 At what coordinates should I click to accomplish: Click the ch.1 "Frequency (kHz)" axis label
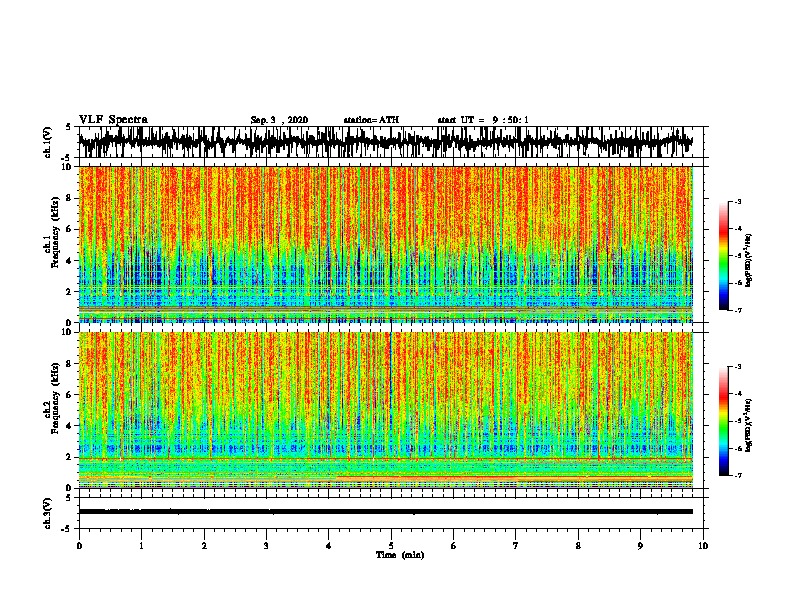click(x=56, y=233)
